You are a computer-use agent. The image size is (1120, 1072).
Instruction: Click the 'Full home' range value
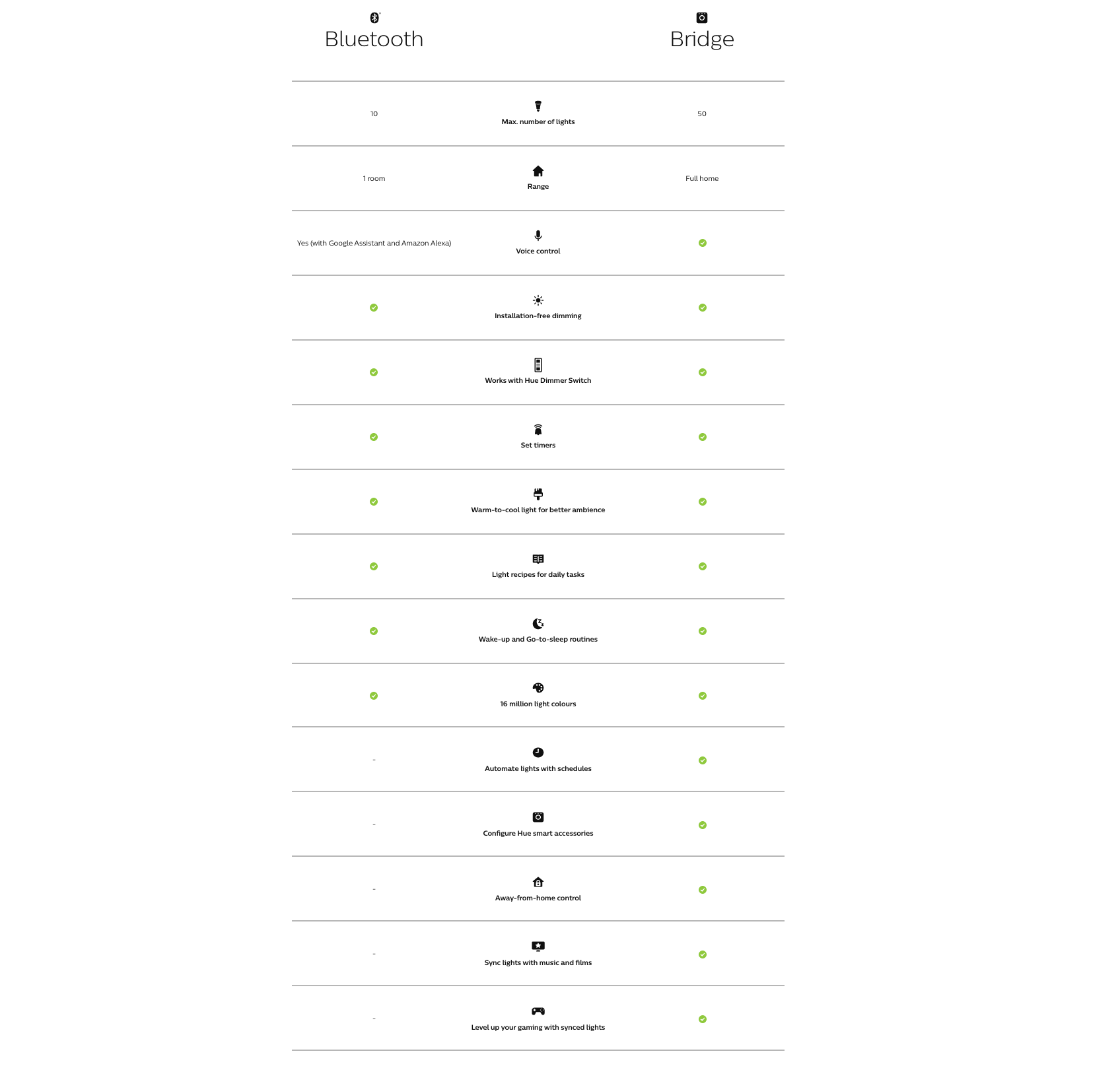702,178
